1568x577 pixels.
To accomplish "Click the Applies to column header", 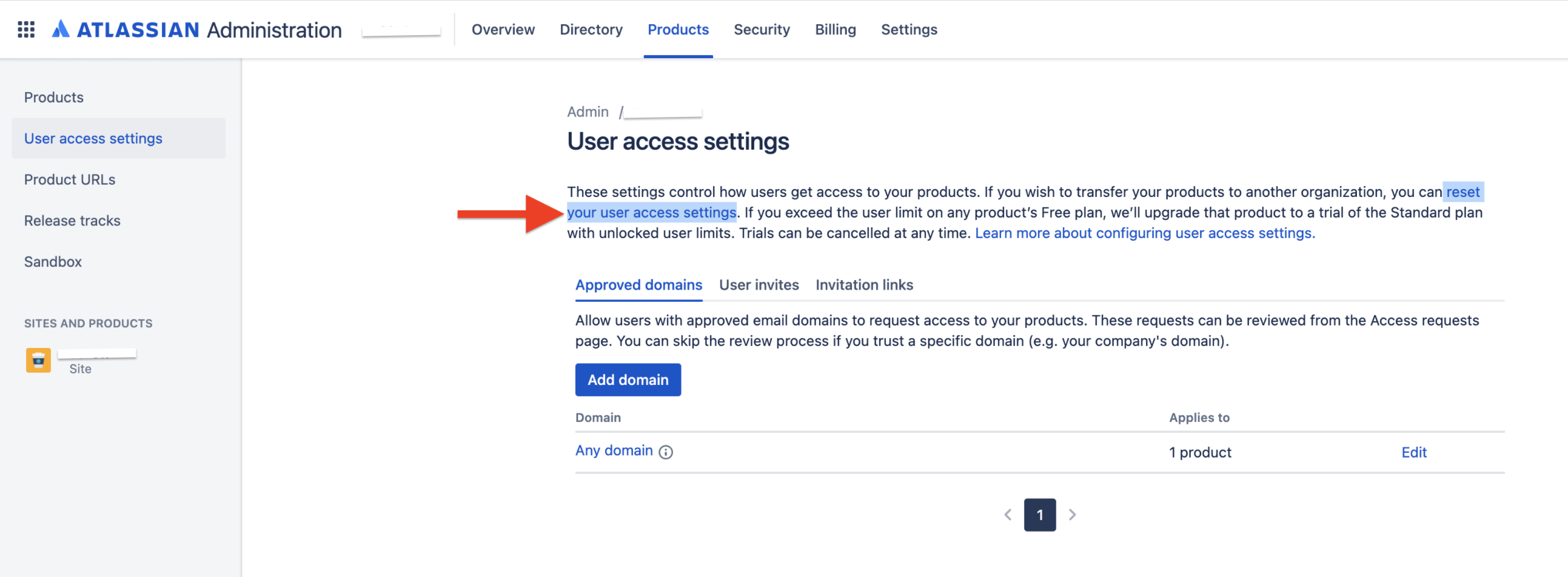I will tap(1199, 418).
